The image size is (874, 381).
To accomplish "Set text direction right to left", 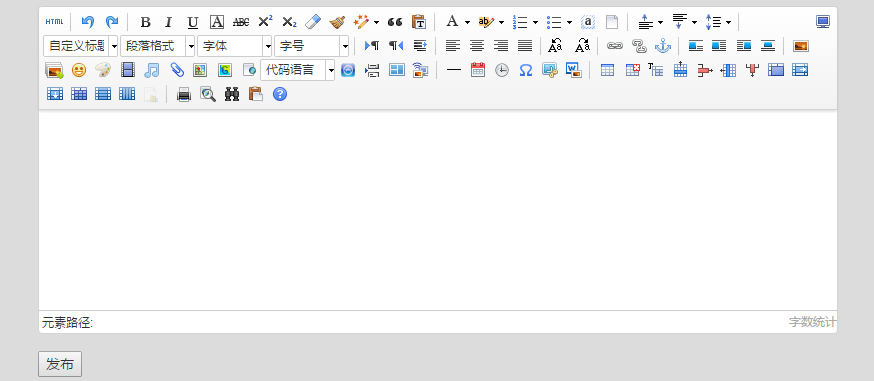I will [x=396, y=46].
